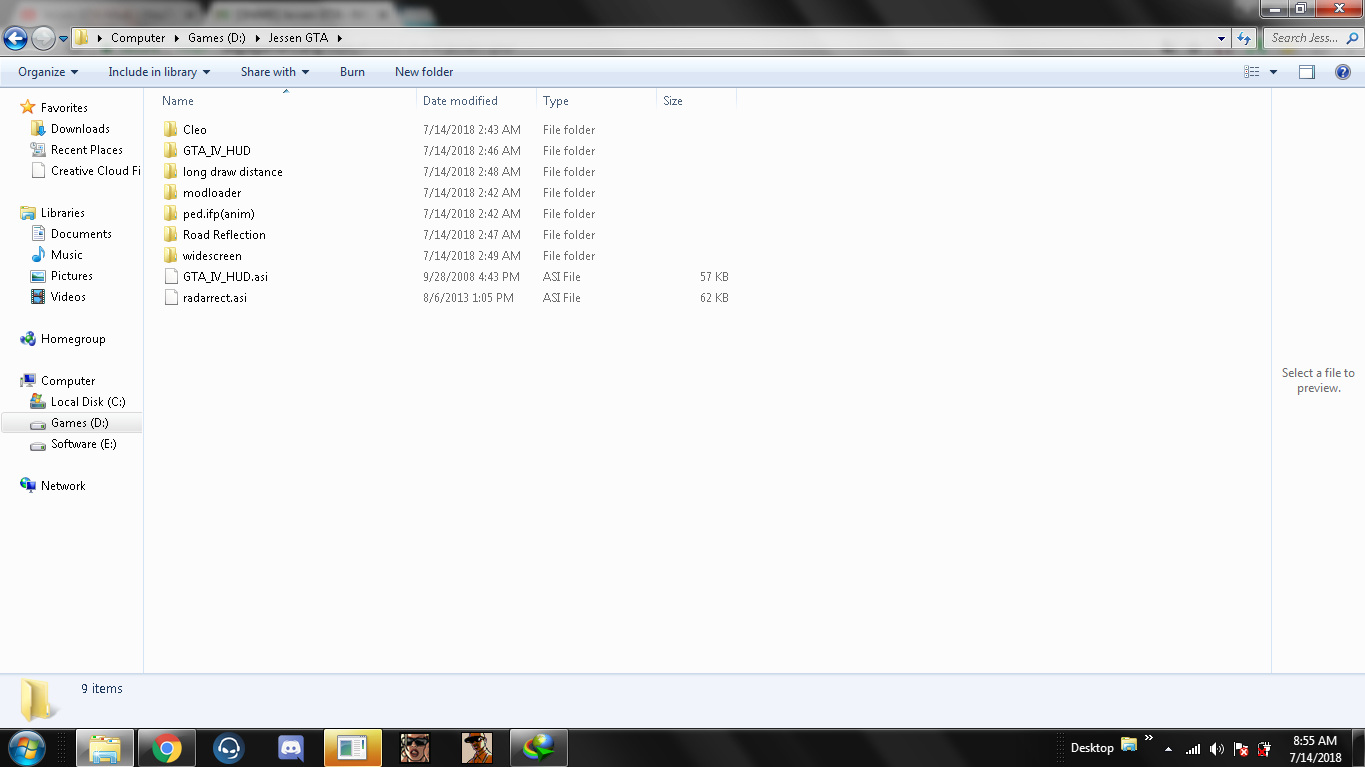Viewport: 1365px width, 767px height.
Task: Select the modloader folder icon
Action: 170,193
